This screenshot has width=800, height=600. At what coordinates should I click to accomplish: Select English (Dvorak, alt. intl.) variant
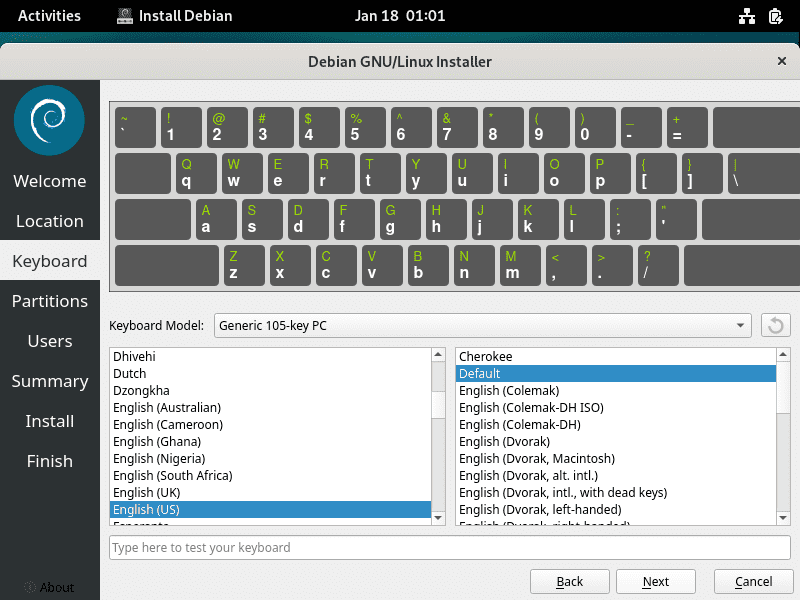616,476
